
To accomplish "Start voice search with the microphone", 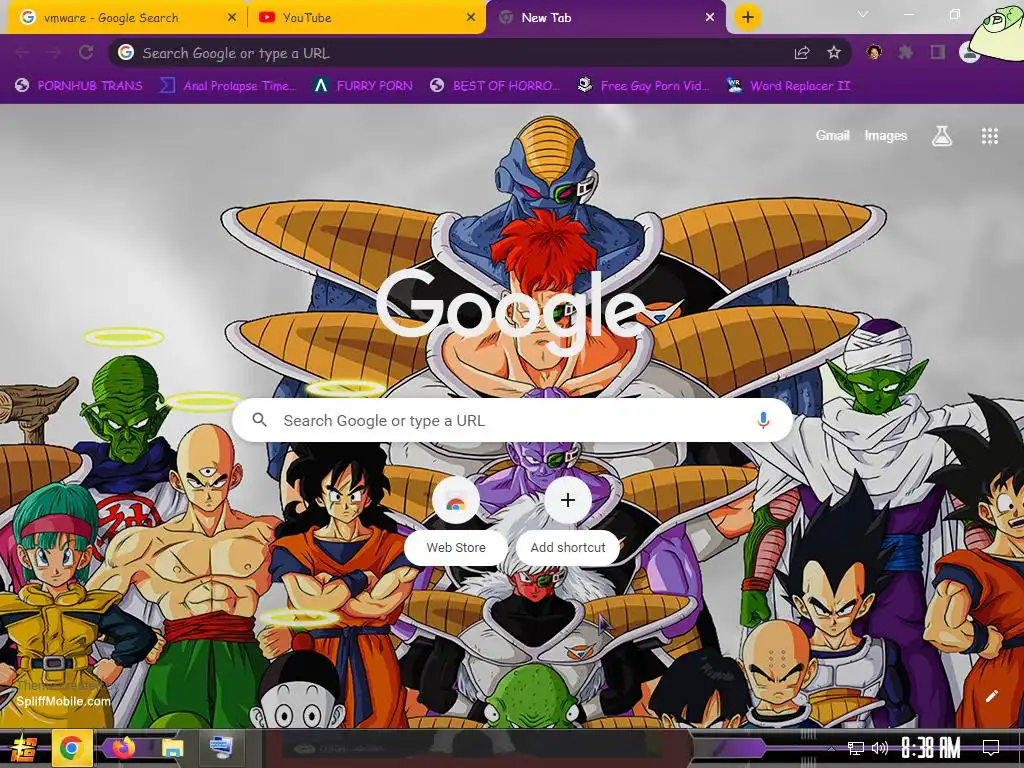I will (x=763, y=421).
